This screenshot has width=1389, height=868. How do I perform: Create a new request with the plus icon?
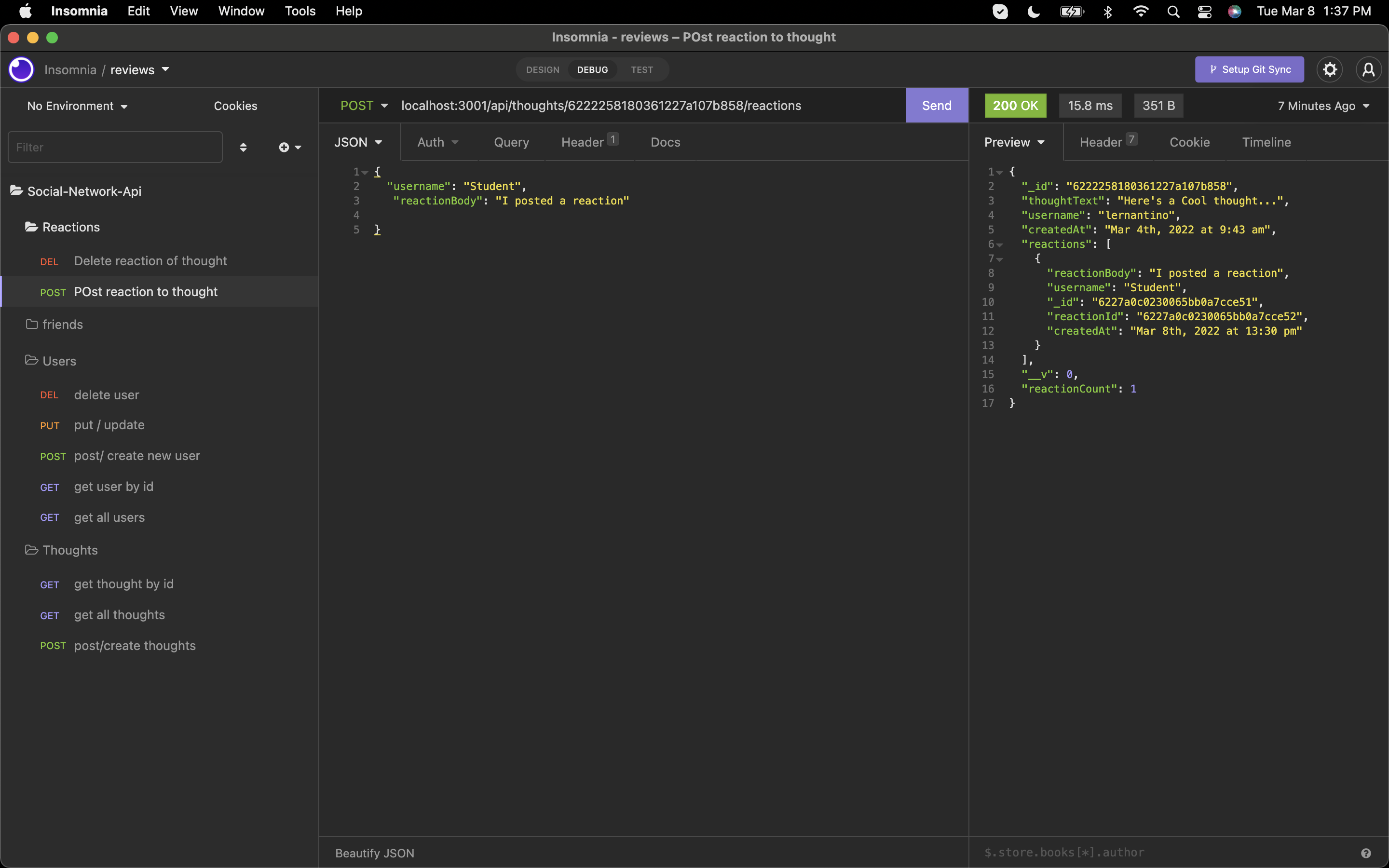click(285, 147)
